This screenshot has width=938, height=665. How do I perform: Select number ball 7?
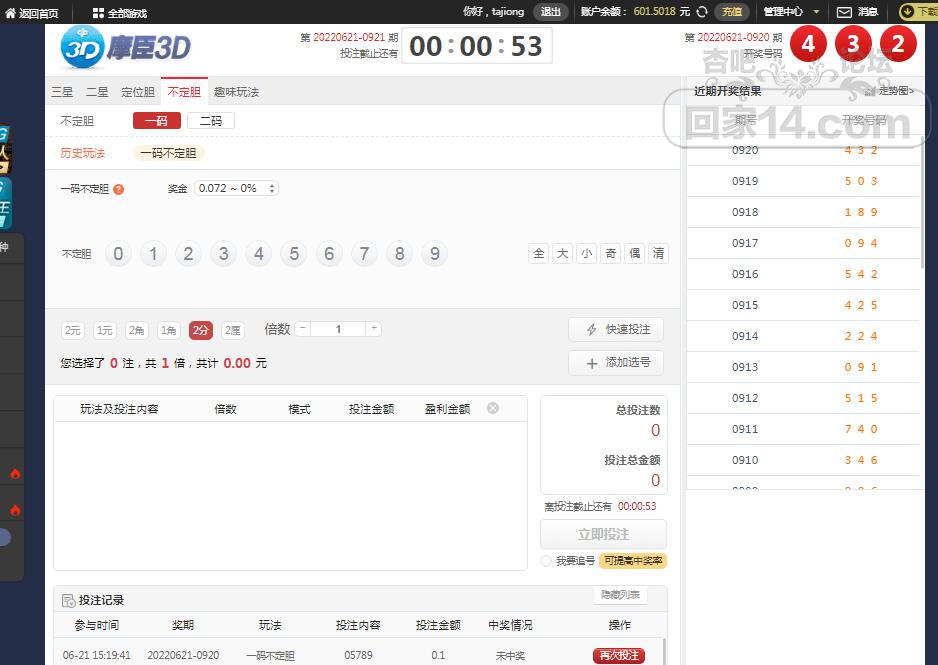(364, 254)
